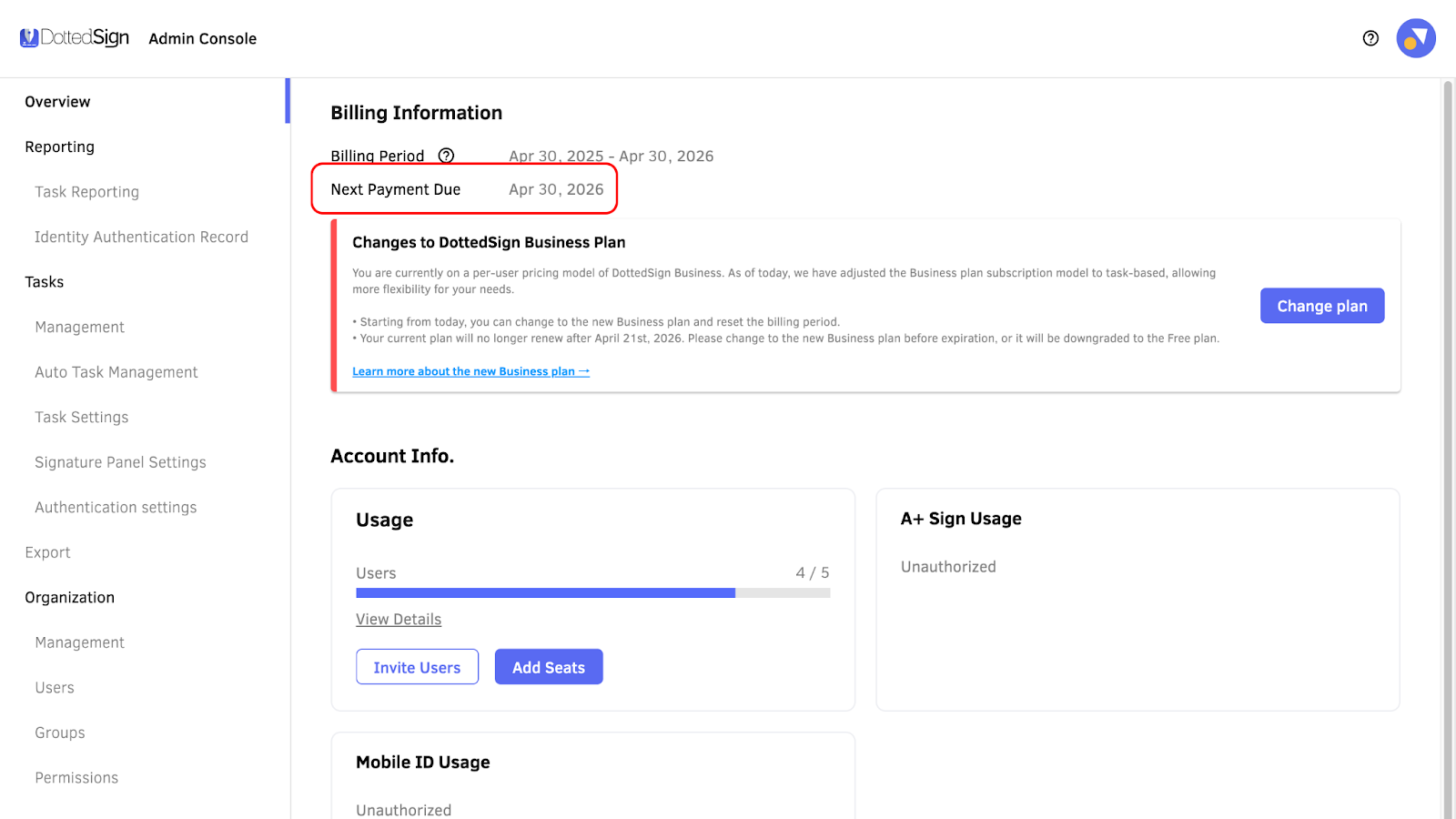The height and width of the screenshot is (819, 1456).
Task: Open the Overview section
Action: [57, 102]
